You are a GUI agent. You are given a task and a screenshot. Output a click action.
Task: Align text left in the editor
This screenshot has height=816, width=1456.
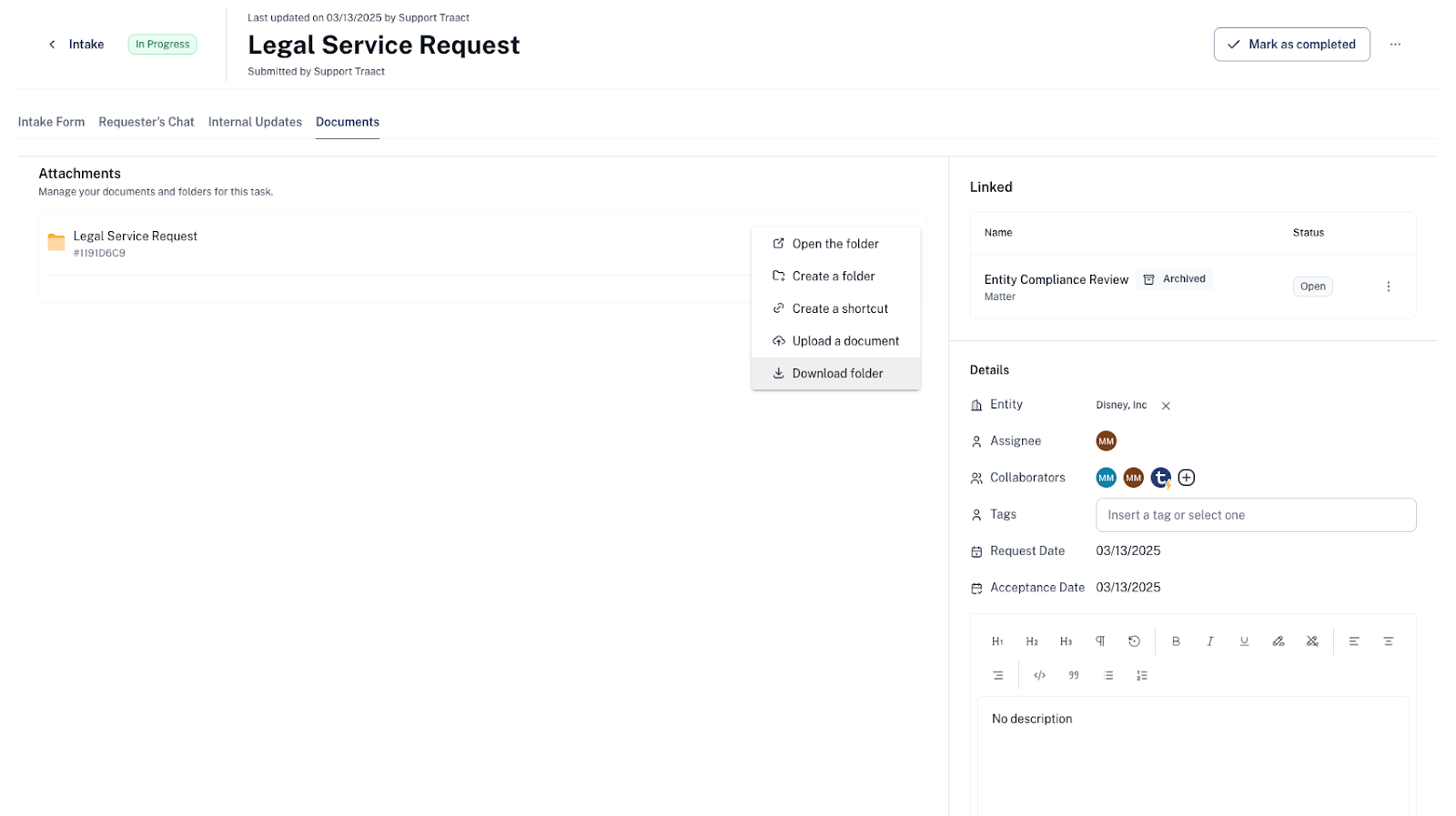1354,641
